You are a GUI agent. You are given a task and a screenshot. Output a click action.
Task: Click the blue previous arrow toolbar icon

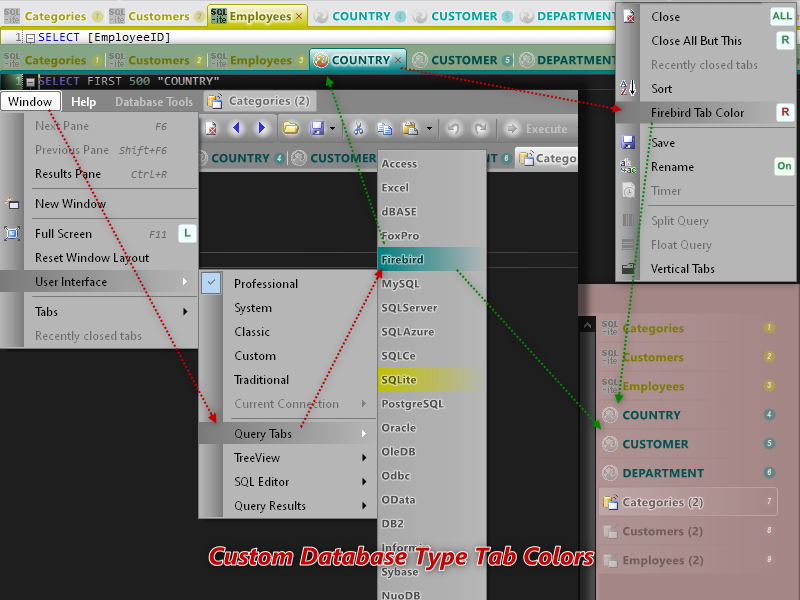(236, 128)
